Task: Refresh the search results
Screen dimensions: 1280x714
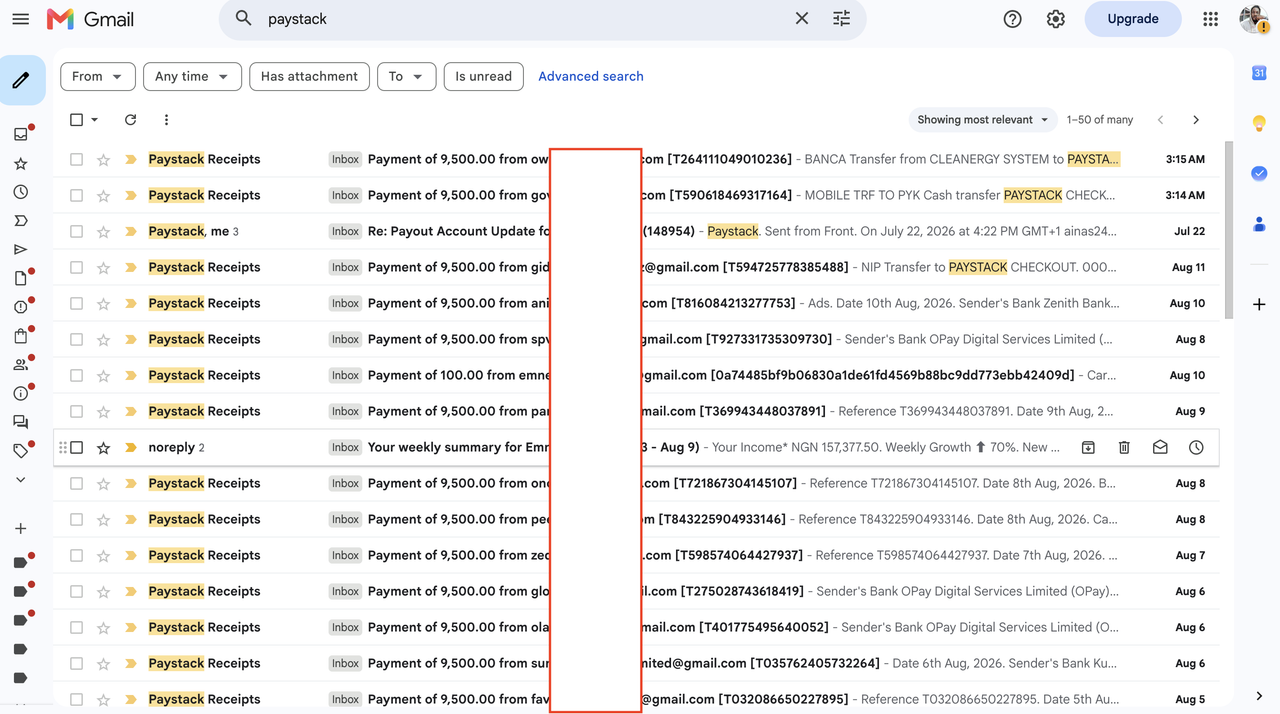Action: point(130,120)
